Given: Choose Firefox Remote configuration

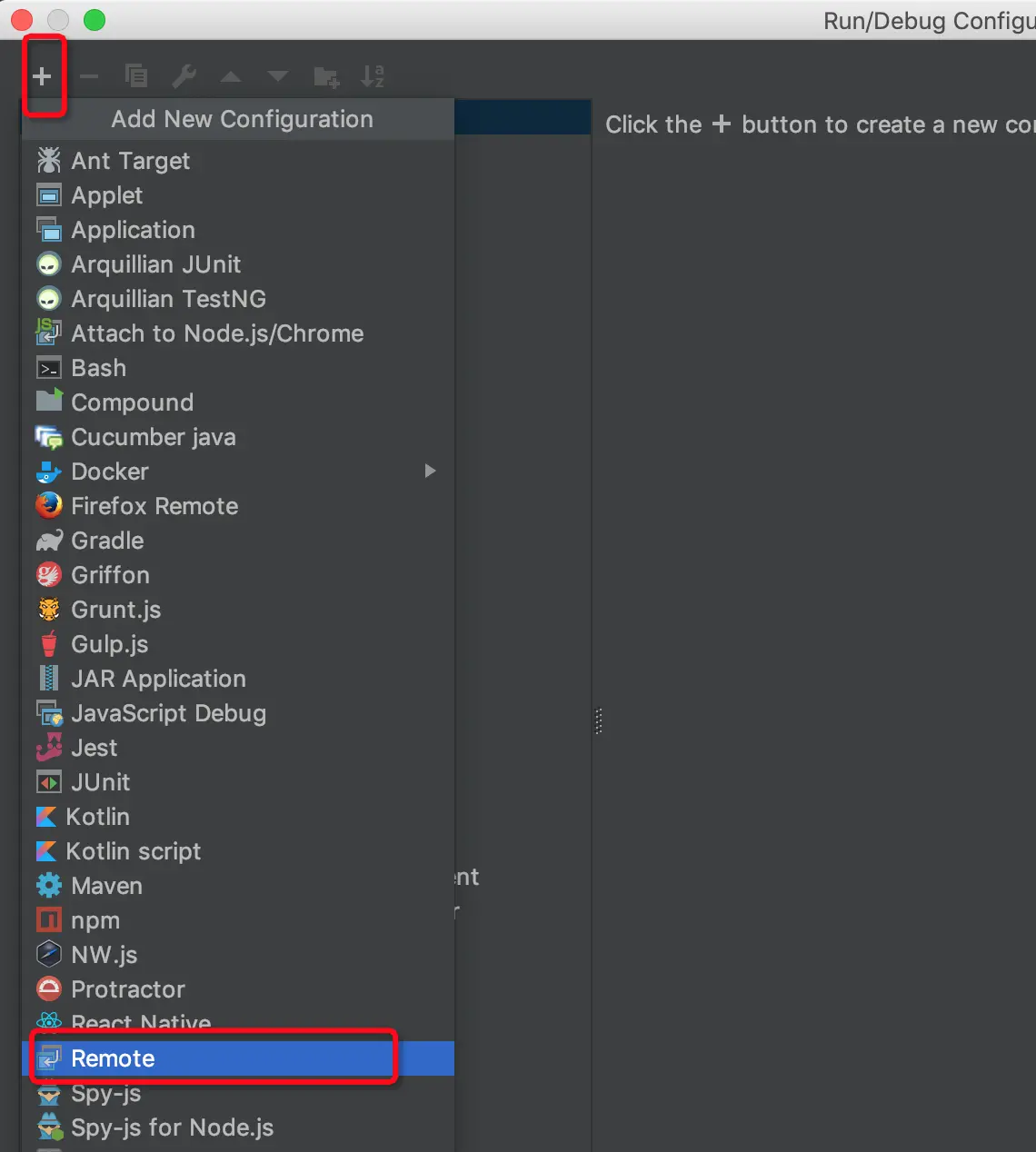Looking at the screenshot, I should coord(238,506).
